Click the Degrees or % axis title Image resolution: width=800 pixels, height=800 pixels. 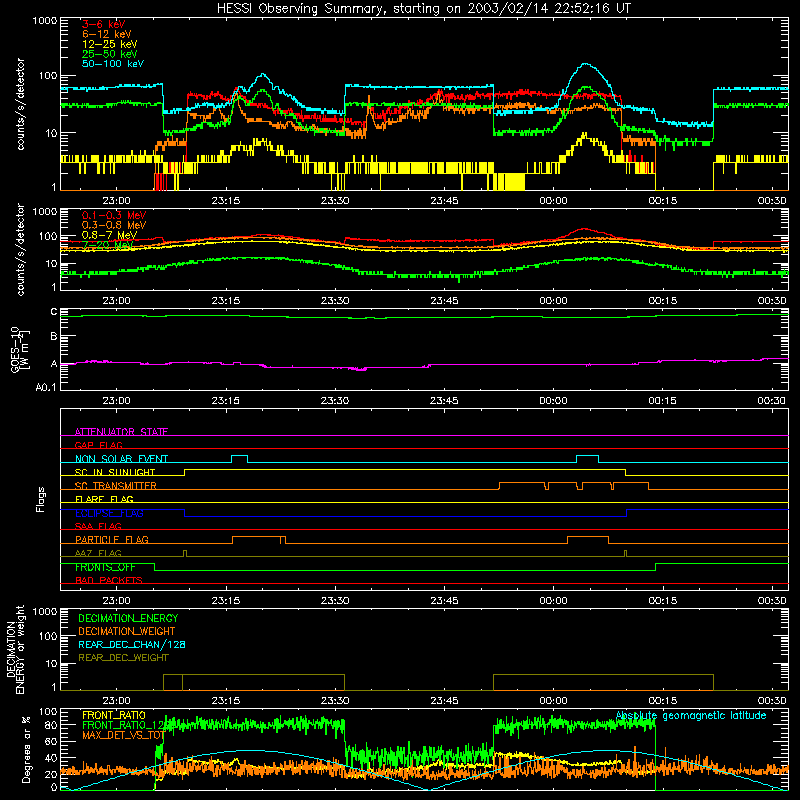[26, 749]
